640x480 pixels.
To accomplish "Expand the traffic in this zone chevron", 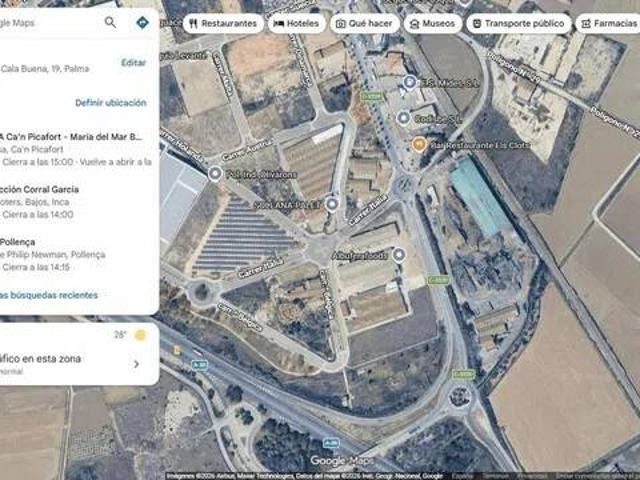I will coord(136,364).
